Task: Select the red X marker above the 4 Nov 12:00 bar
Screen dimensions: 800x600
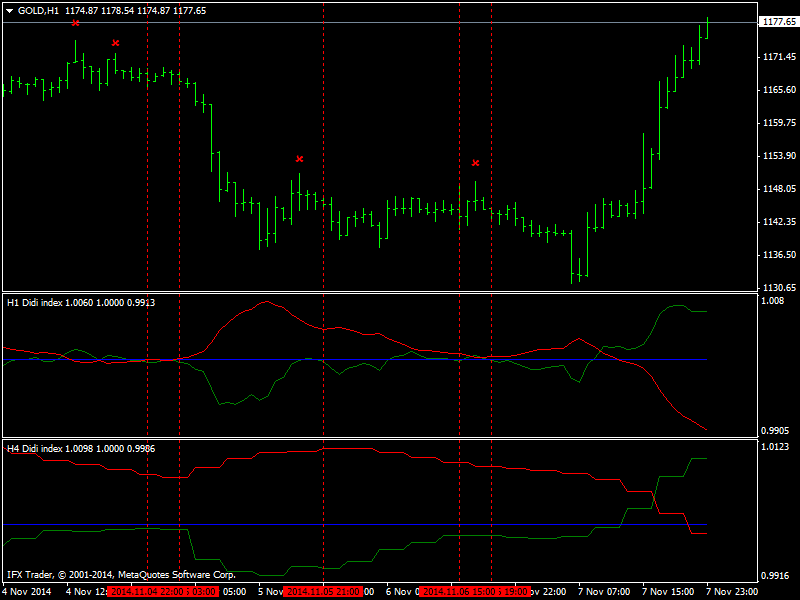Action: (x=115, y=43)
